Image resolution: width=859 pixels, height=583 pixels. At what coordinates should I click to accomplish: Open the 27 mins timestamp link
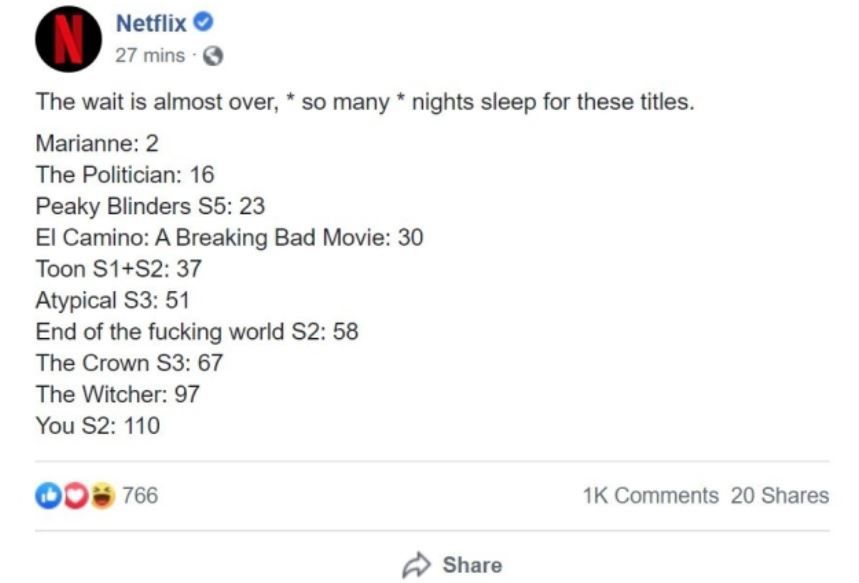[150, 55]
